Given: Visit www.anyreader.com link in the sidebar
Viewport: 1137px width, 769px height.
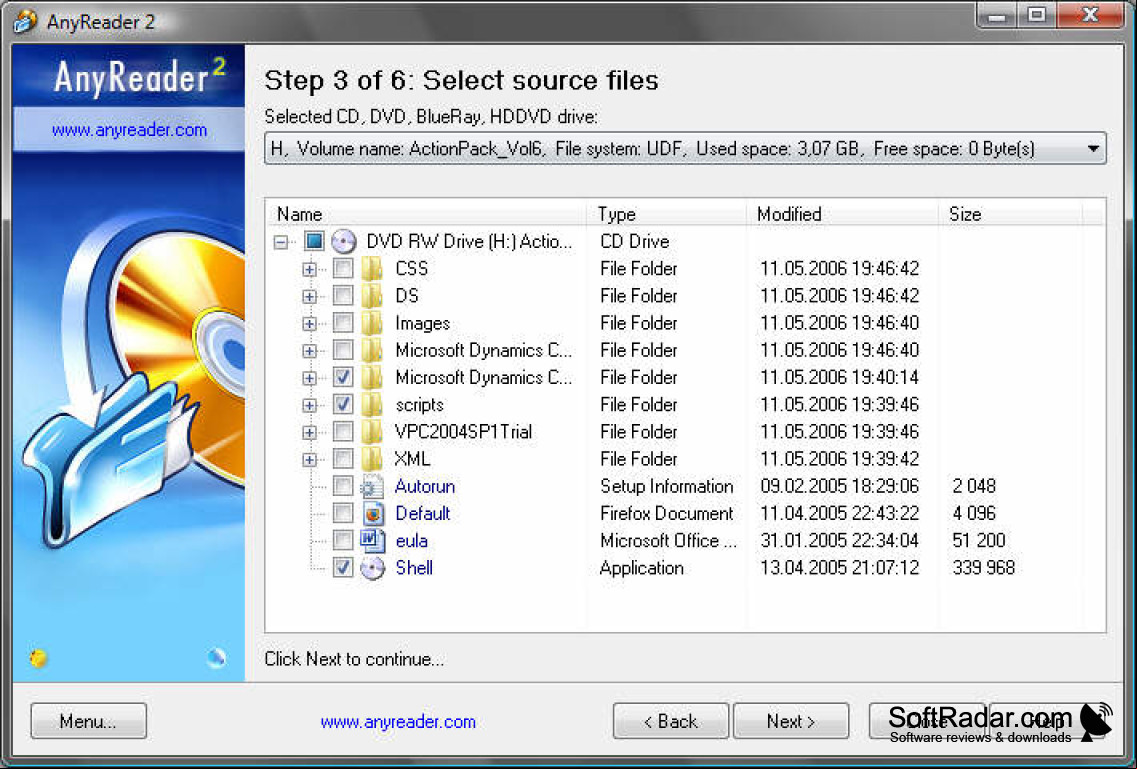Looking at the screenshot, I should [129, 130].
